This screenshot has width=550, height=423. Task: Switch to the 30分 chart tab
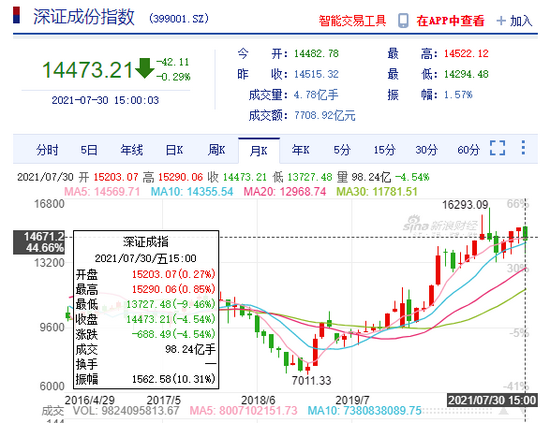coord(427,150)
